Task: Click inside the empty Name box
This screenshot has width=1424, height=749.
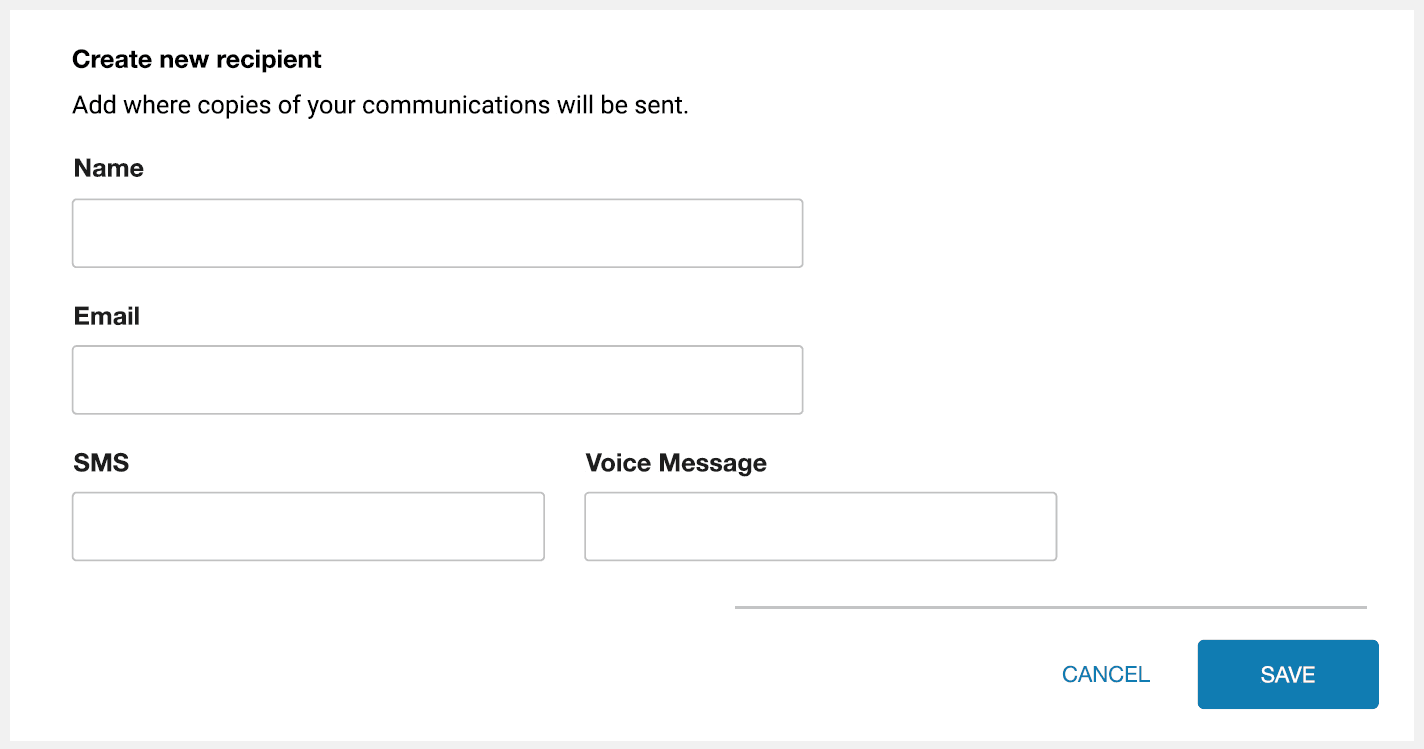Action: point(437,233)
